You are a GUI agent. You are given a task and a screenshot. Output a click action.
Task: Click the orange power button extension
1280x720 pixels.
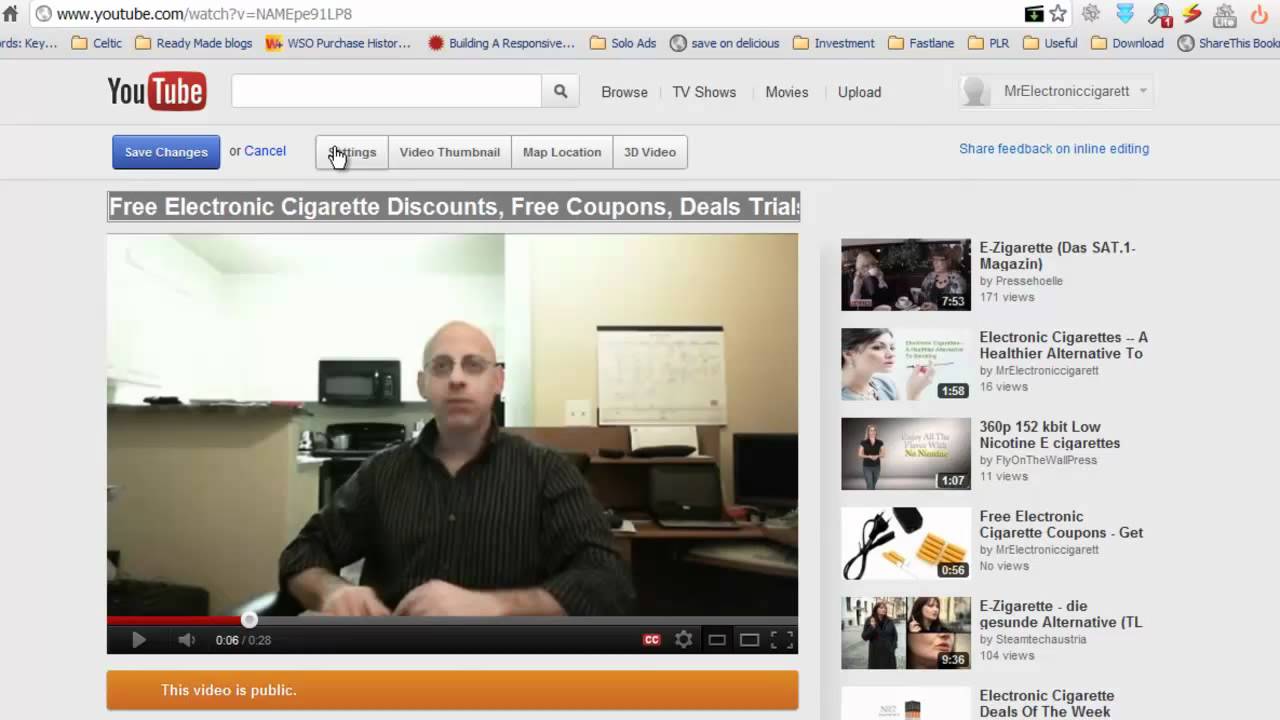[x=1259, y=14]
